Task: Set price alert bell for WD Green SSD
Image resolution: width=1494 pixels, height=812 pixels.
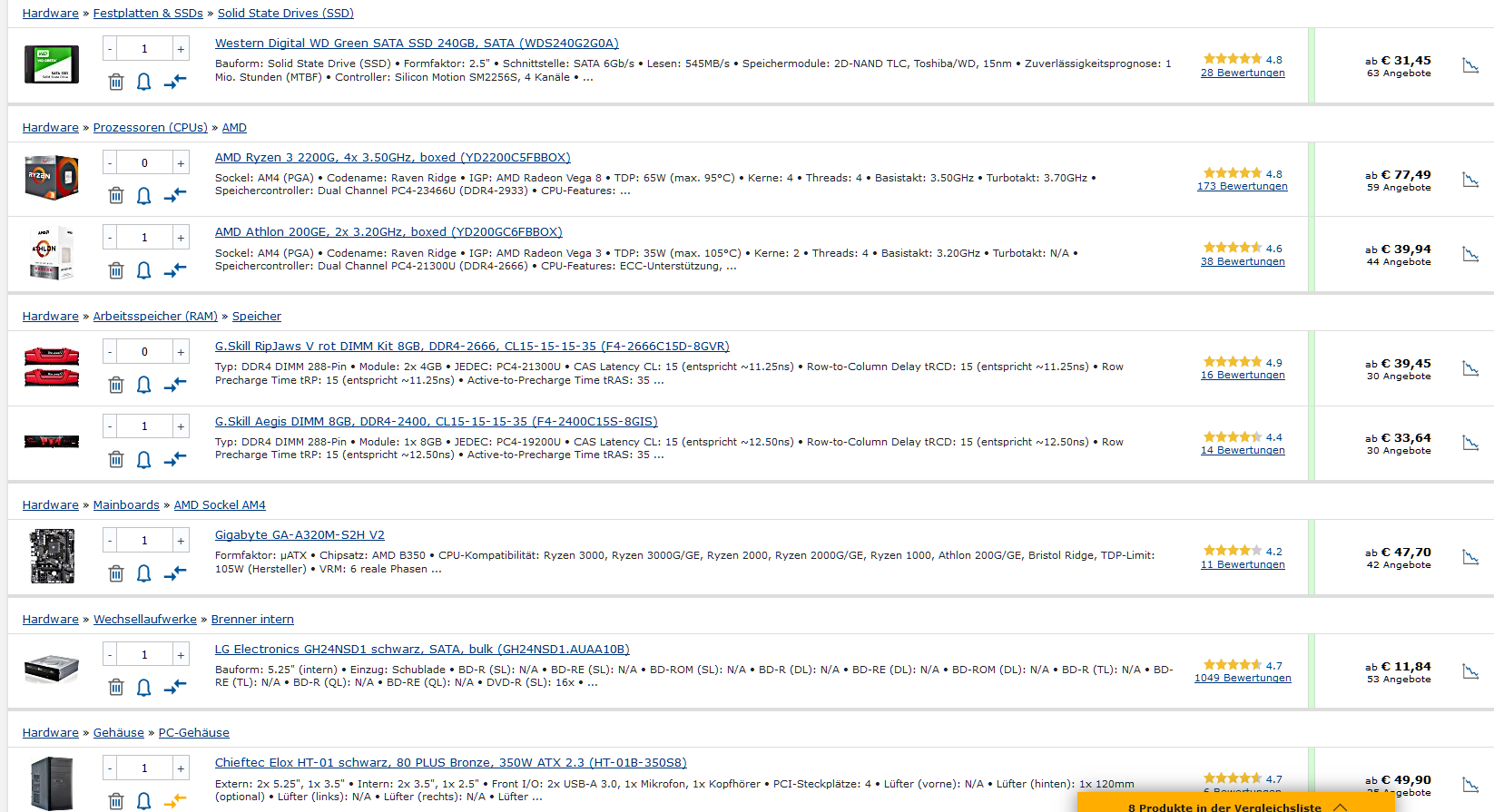Action: click(143, 82)
